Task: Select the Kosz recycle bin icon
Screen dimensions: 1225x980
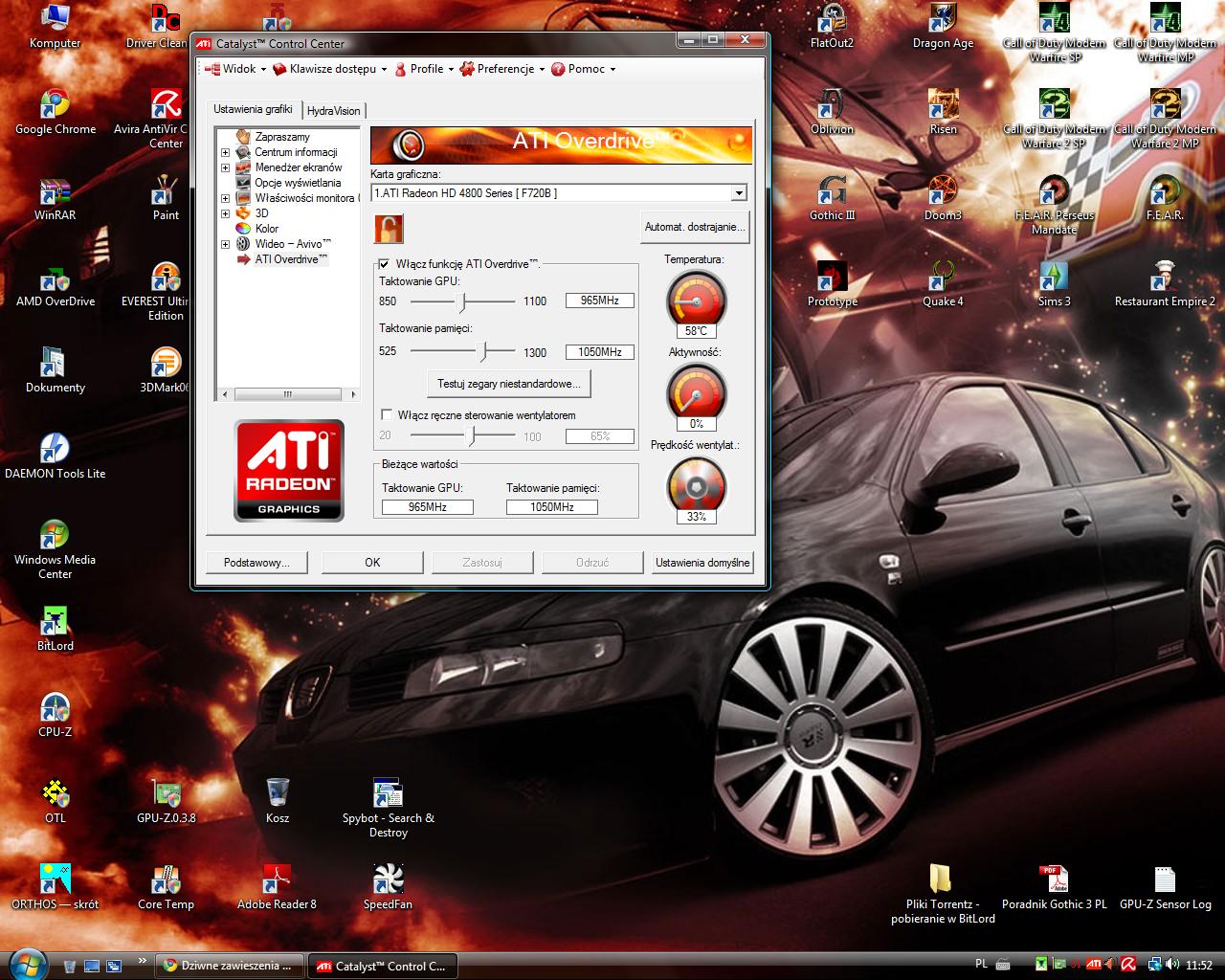Action: [x=278, y=801]
